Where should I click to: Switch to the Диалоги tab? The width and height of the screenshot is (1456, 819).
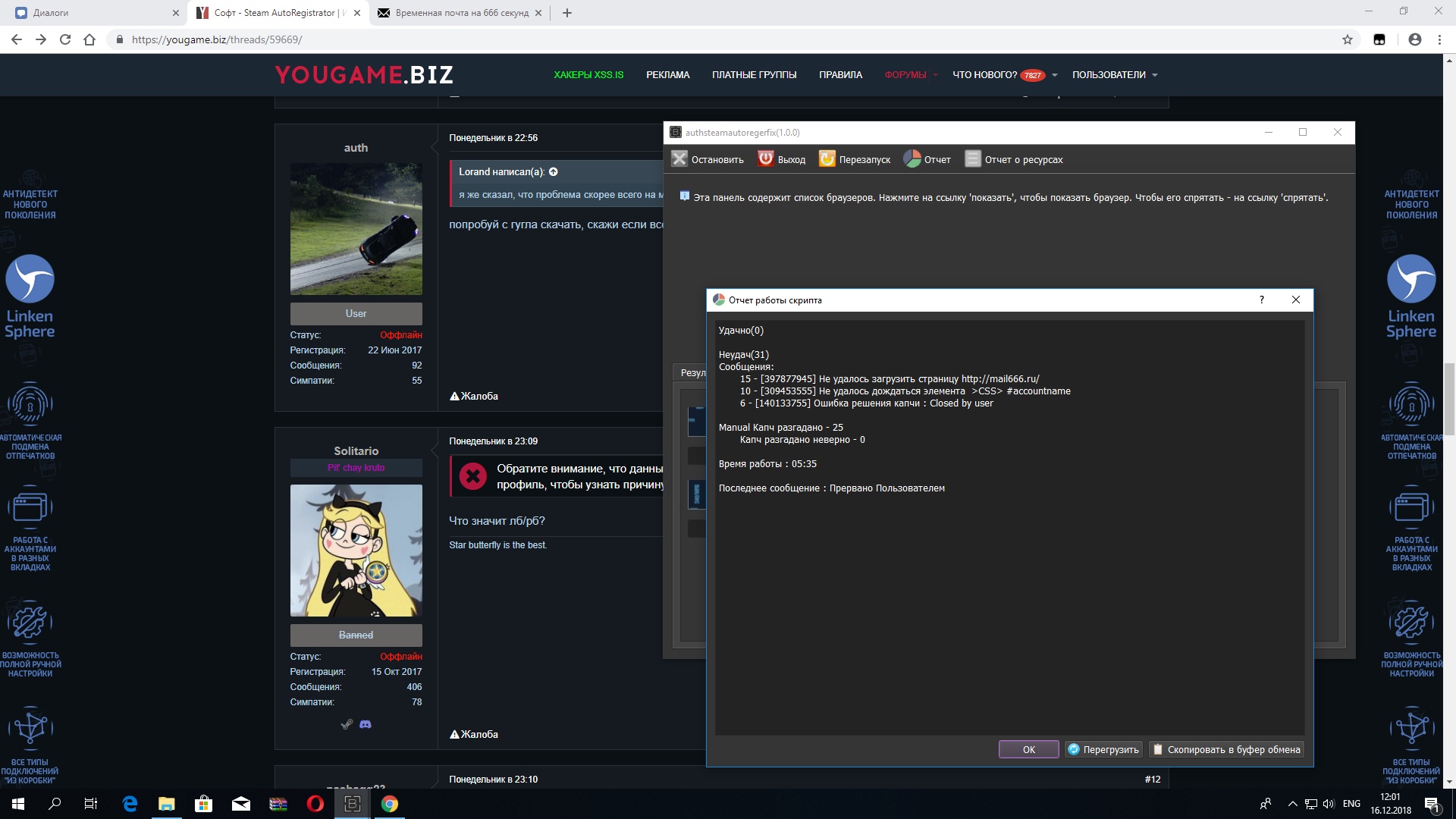[x=93, y=13]
